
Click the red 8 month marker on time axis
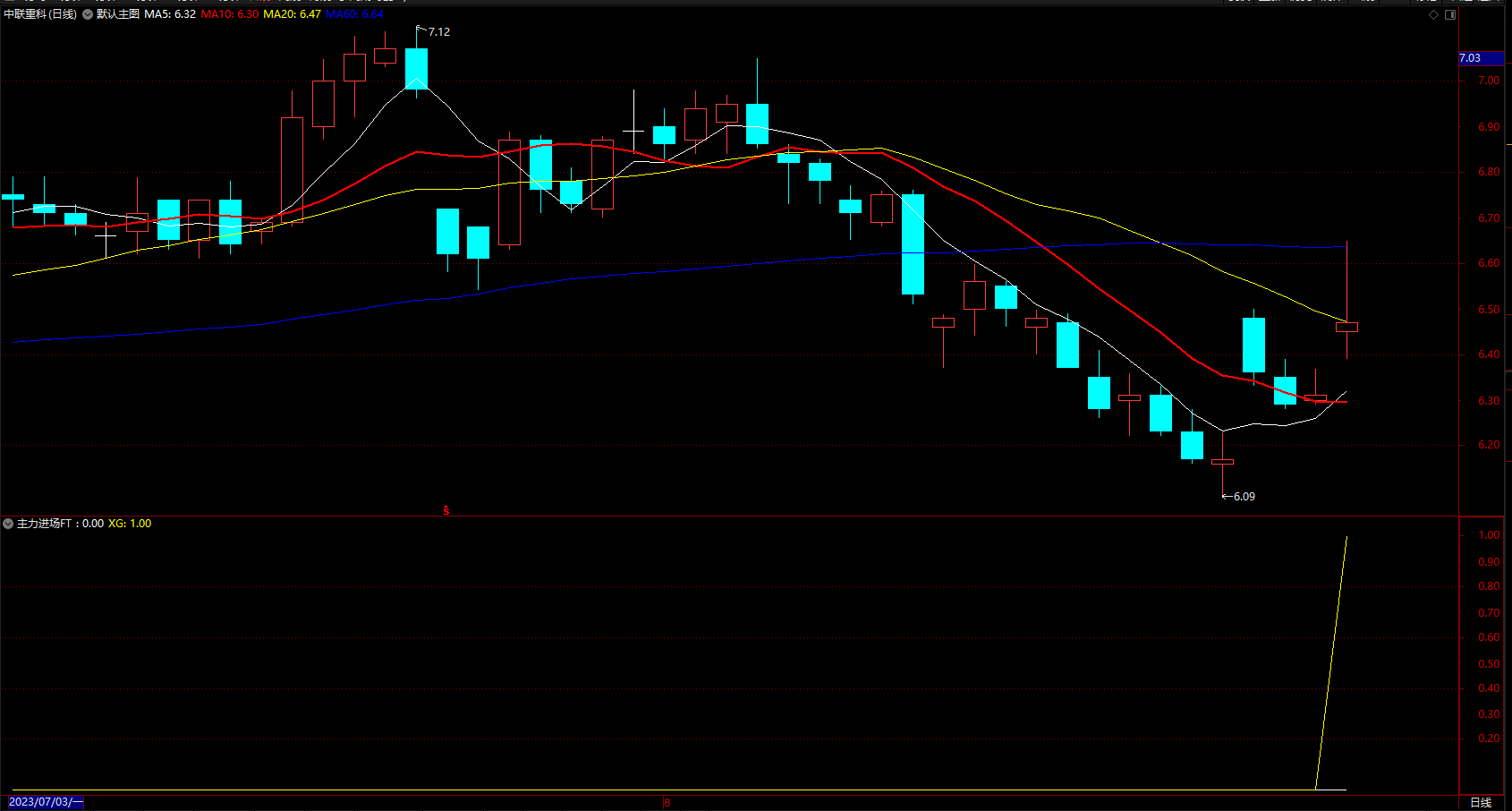[x=667, y=803]
